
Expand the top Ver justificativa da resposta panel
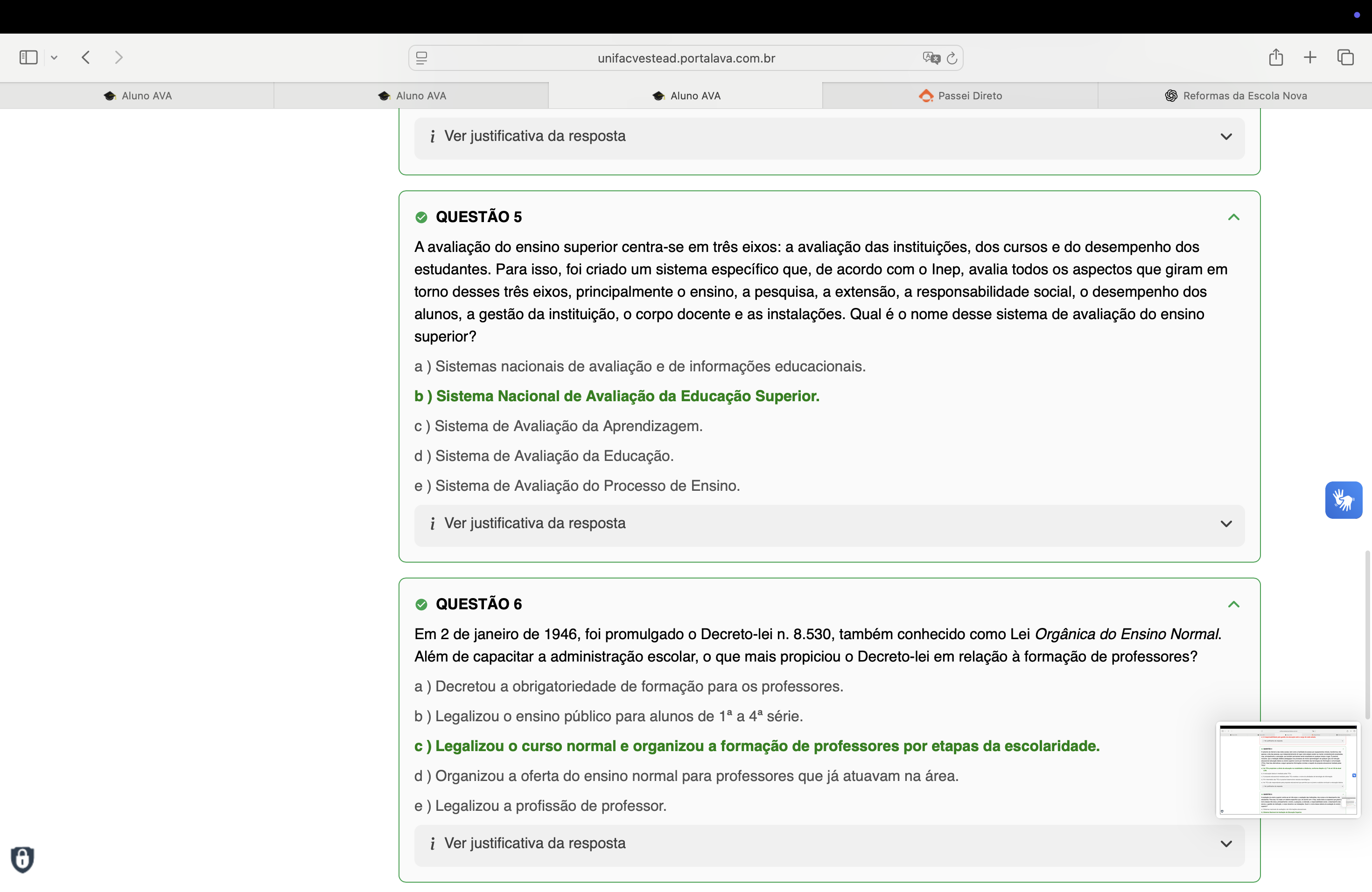(x=829, y=137)
